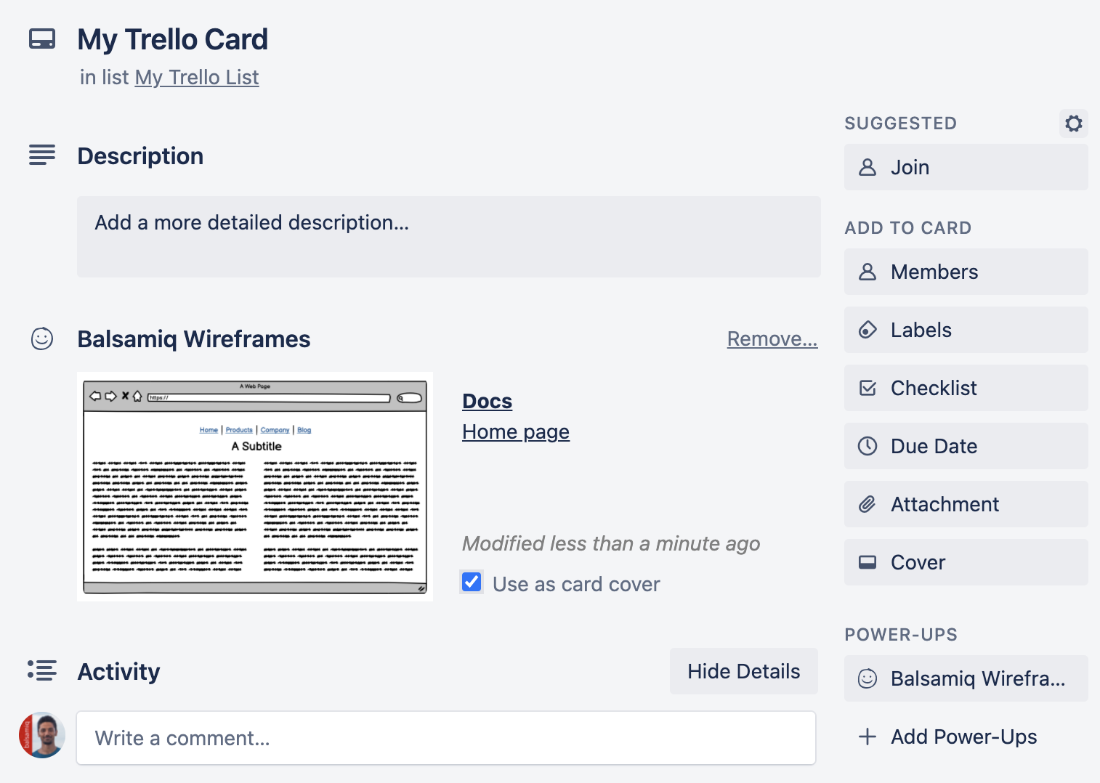The height and width of the screenshot is (783, 1100).
Task: Click the smiley icon next to Balsamiq Wireframes
Action: pos(41,339)
